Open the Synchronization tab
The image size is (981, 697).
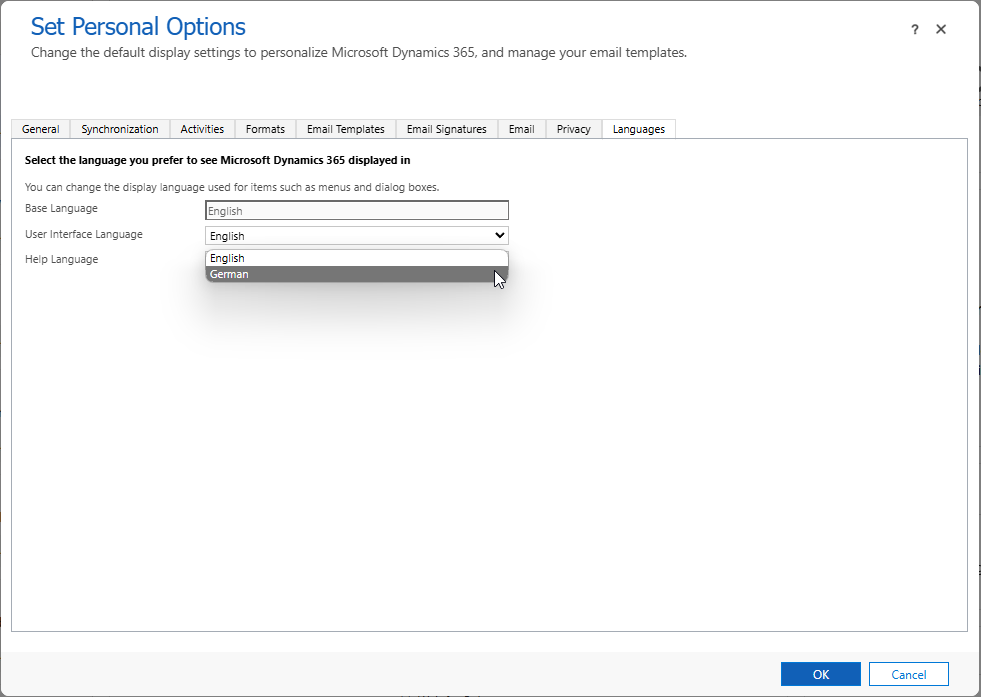(119, 129)
